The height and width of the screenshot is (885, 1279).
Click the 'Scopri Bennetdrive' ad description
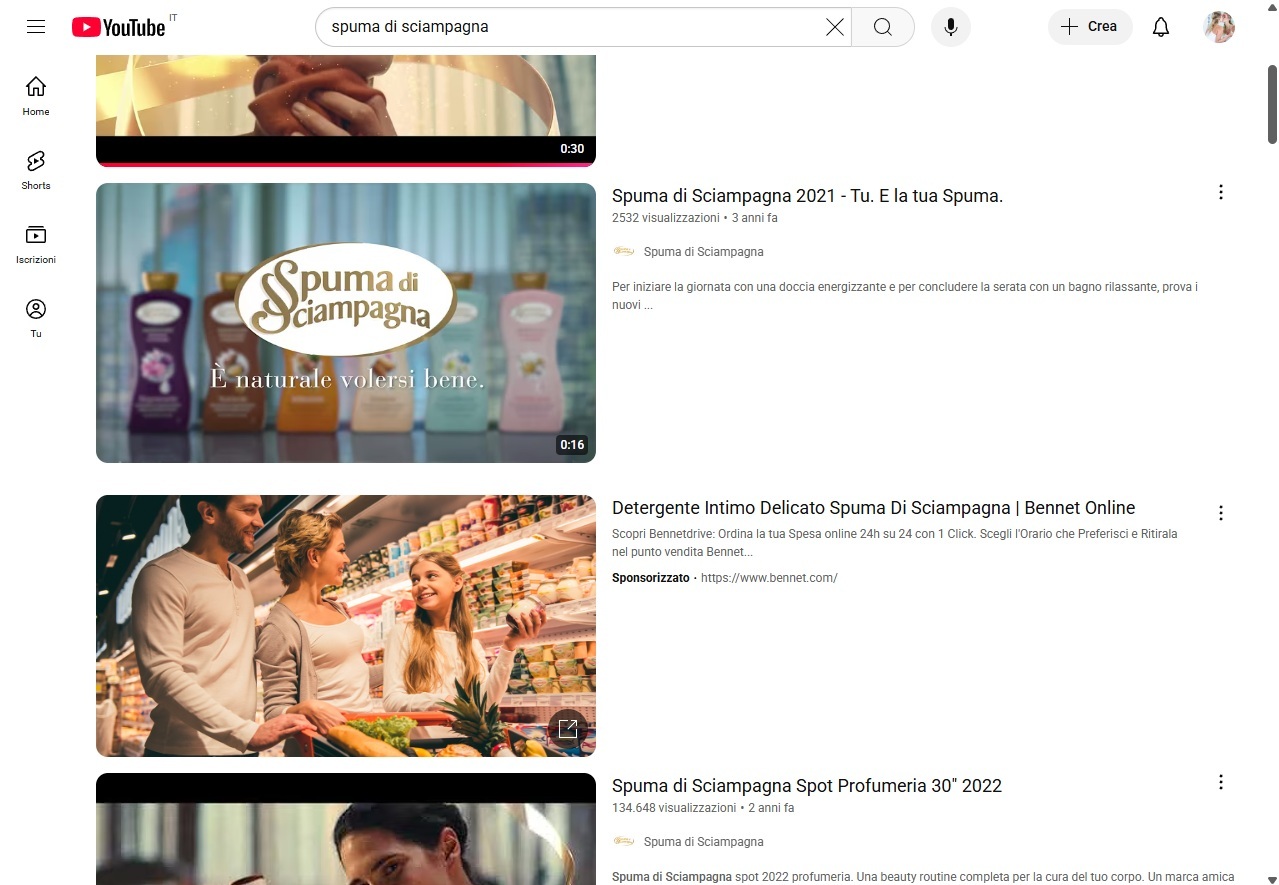pyautogui.click(x=895, y=543)
